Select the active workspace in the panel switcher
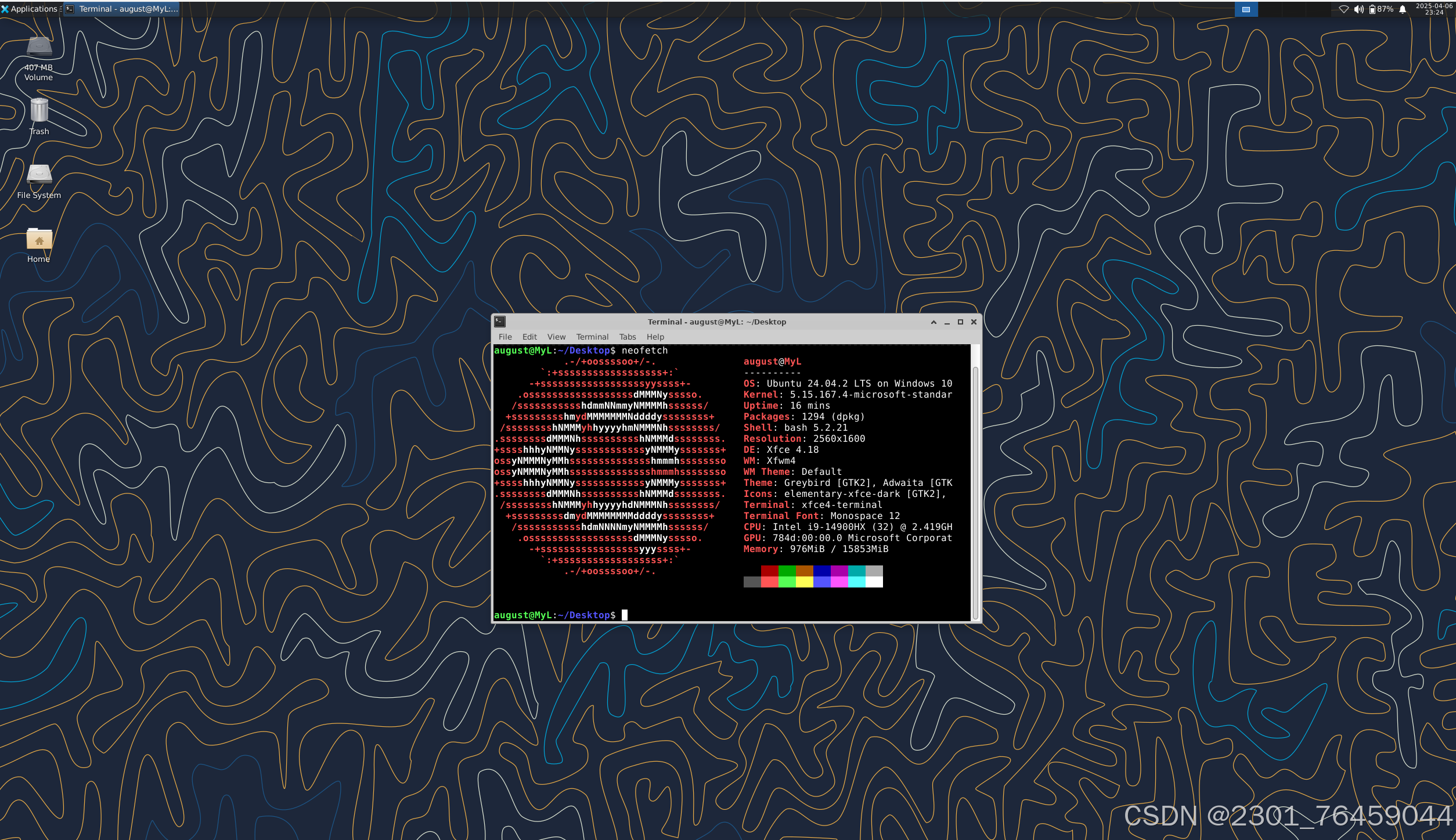1456x840 pixels. point(1246,9)
